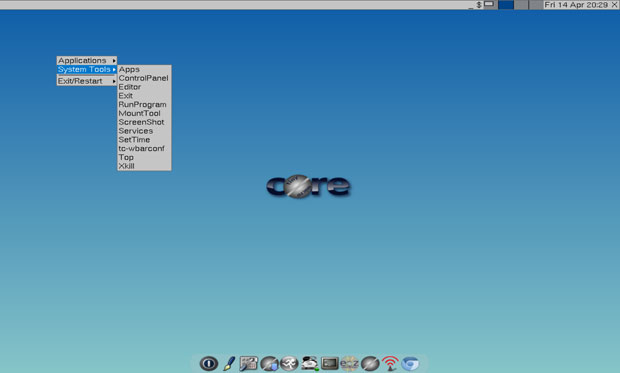Click the Exit power icon in the dock
The image size is (620, 373).
(208, 363)
